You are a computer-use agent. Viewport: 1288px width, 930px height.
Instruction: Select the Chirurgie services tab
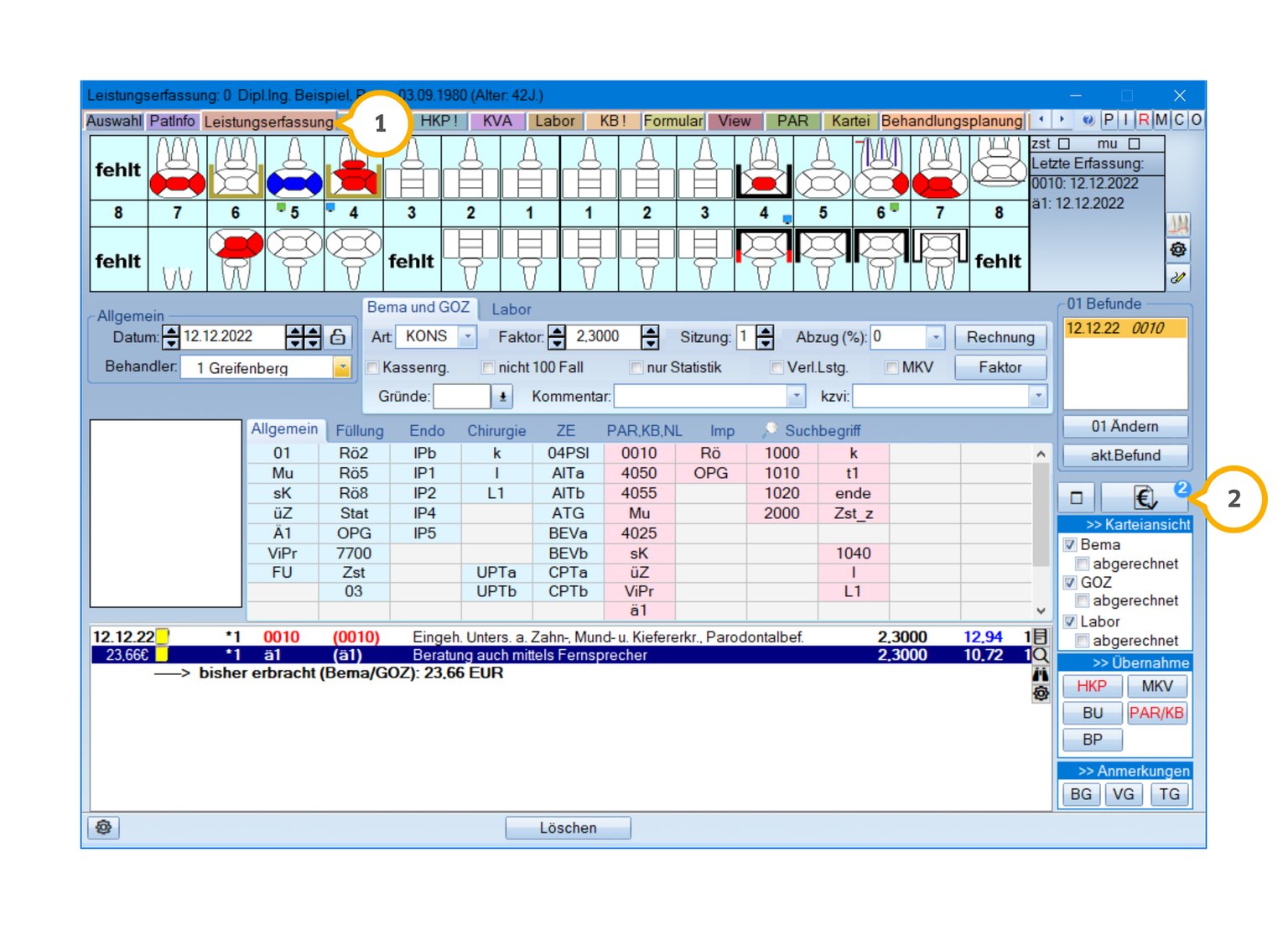point(496,430)
